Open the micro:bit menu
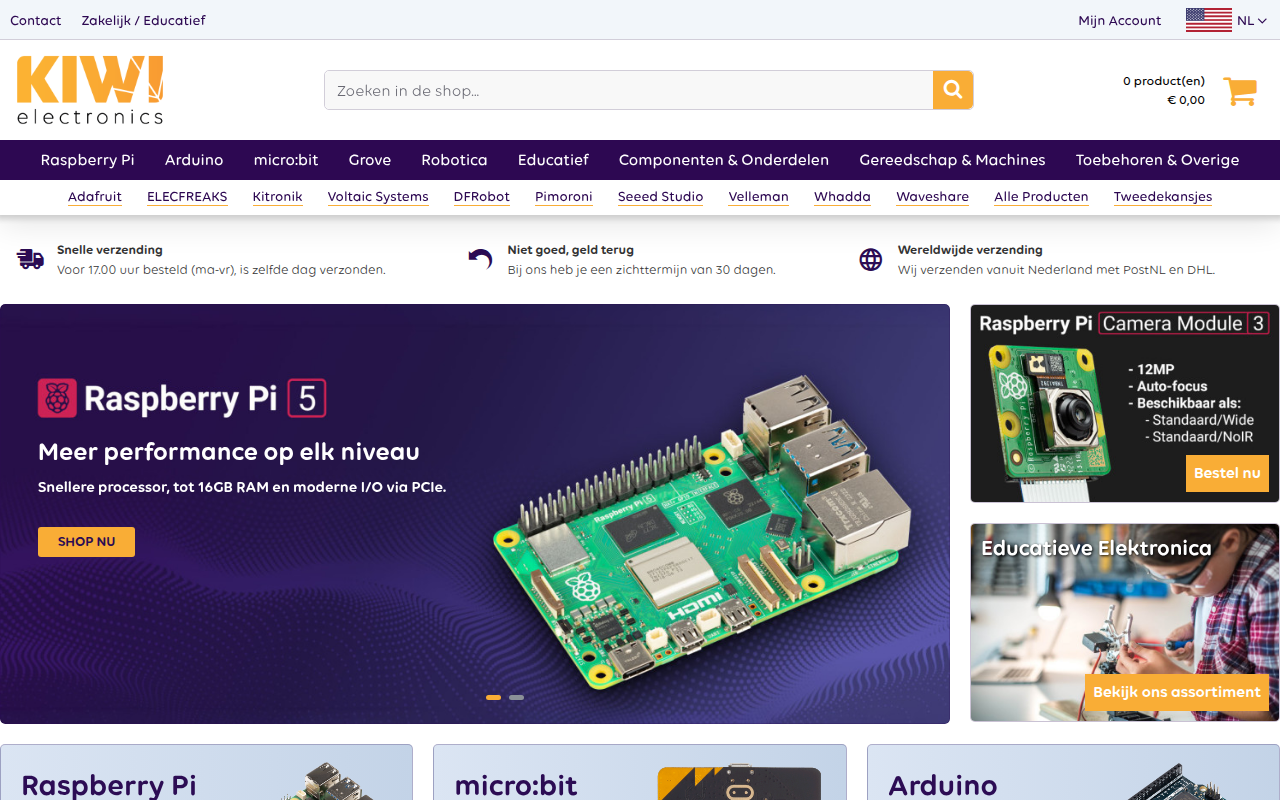This screenshot has width=1280, height=800. coord(286,160)
